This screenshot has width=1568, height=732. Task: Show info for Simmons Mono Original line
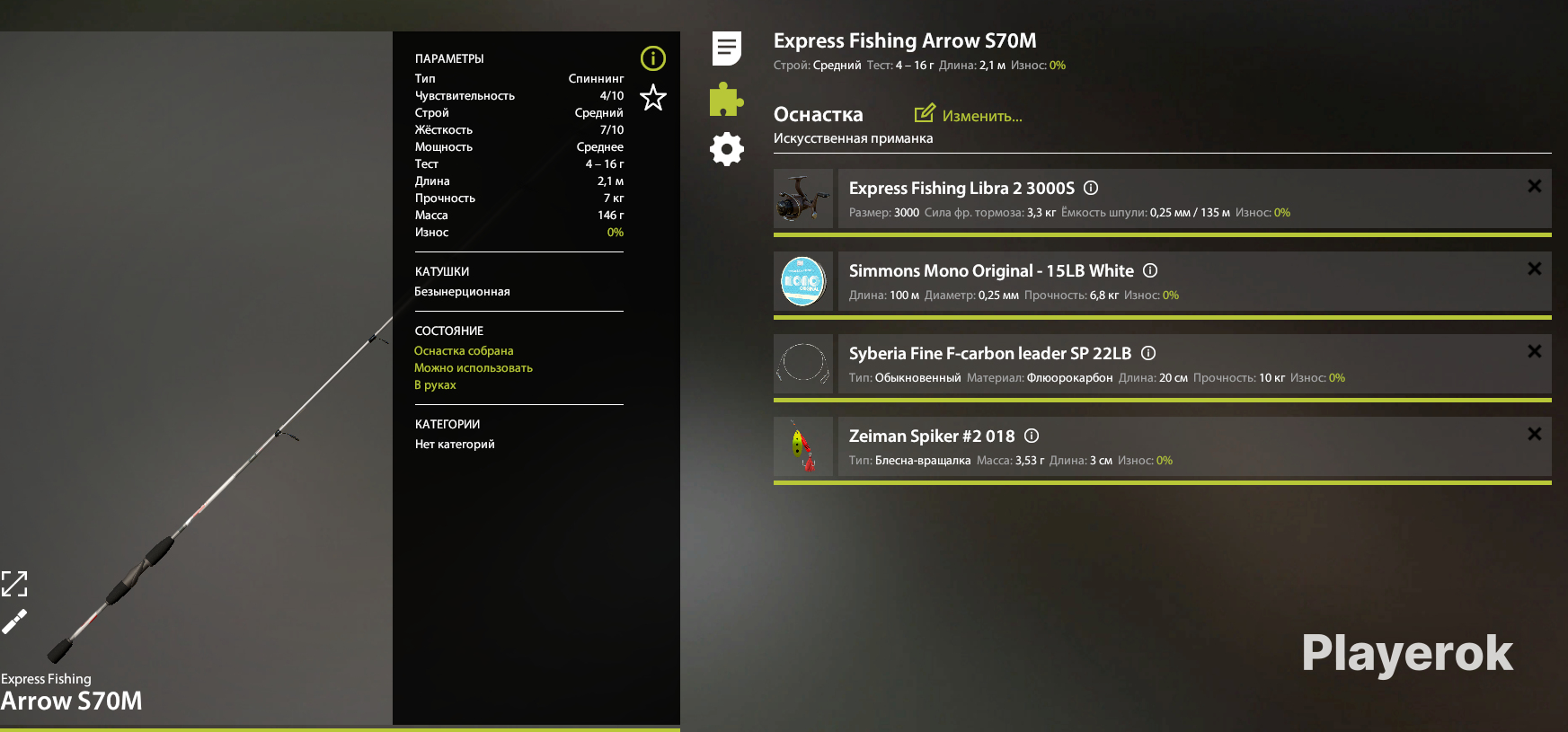tap(1150, 270)
